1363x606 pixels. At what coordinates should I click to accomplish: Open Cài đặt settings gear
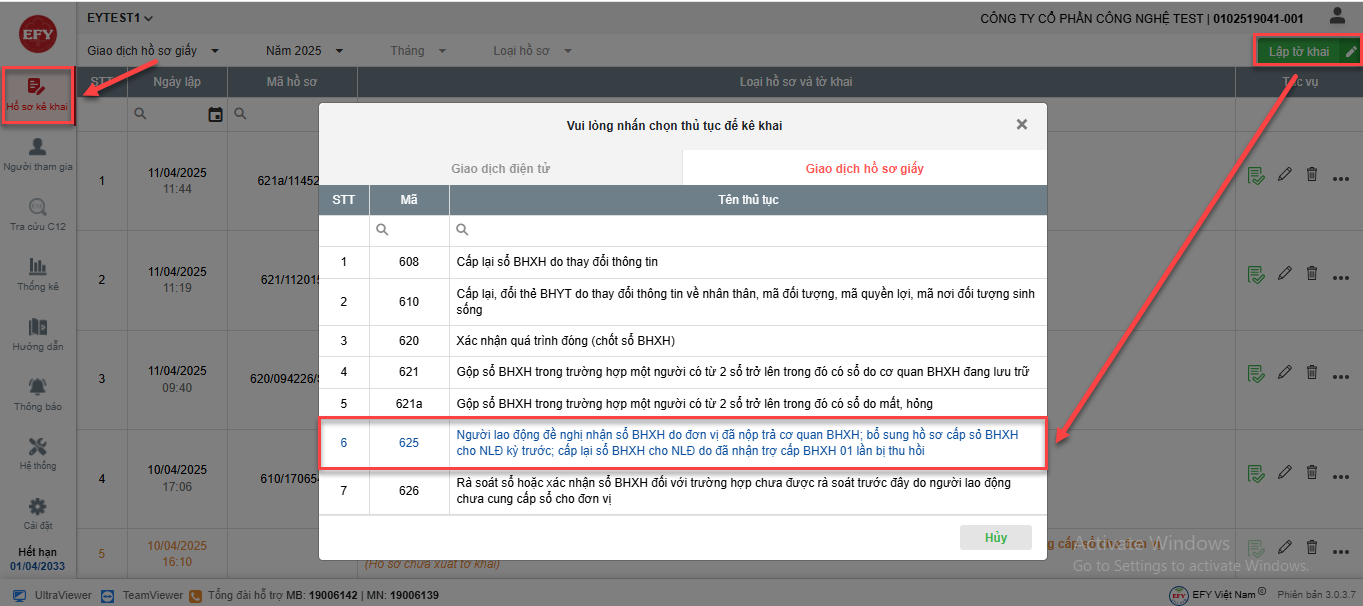point(38,514)
